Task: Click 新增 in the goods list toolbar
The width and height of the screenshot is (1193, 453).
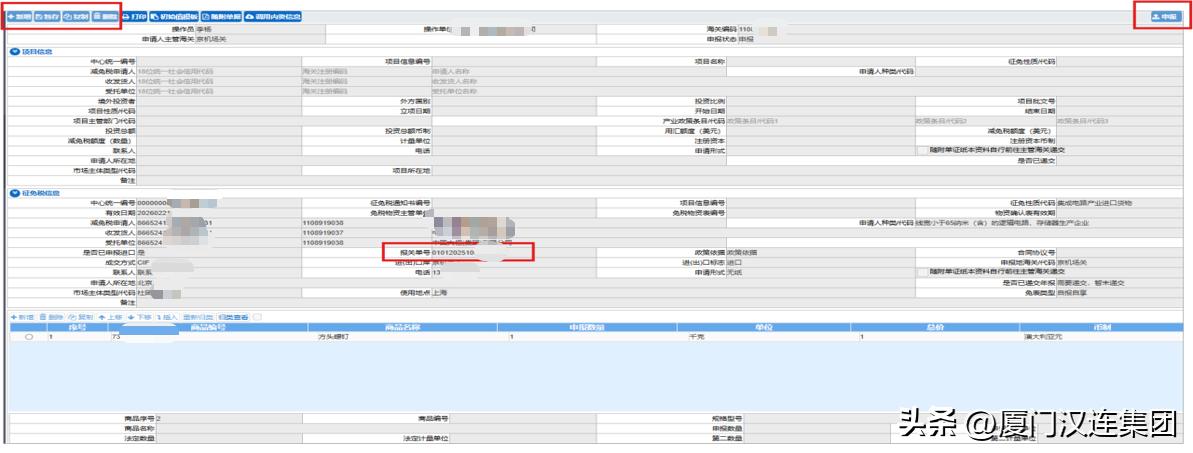Action: point(21,317)
